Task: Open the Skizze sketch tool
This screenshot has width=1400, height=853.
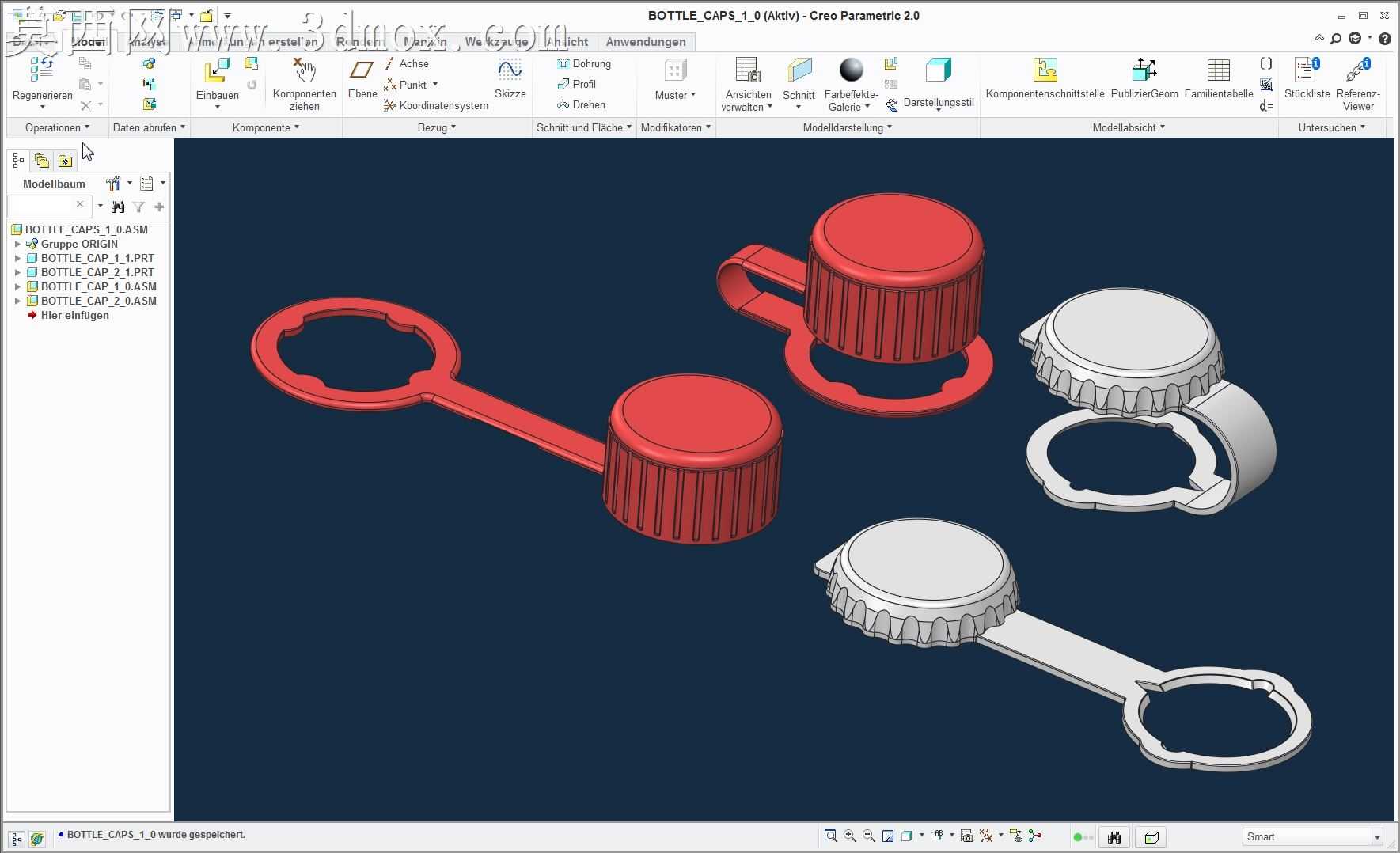Action: click(x=510, y=70)
